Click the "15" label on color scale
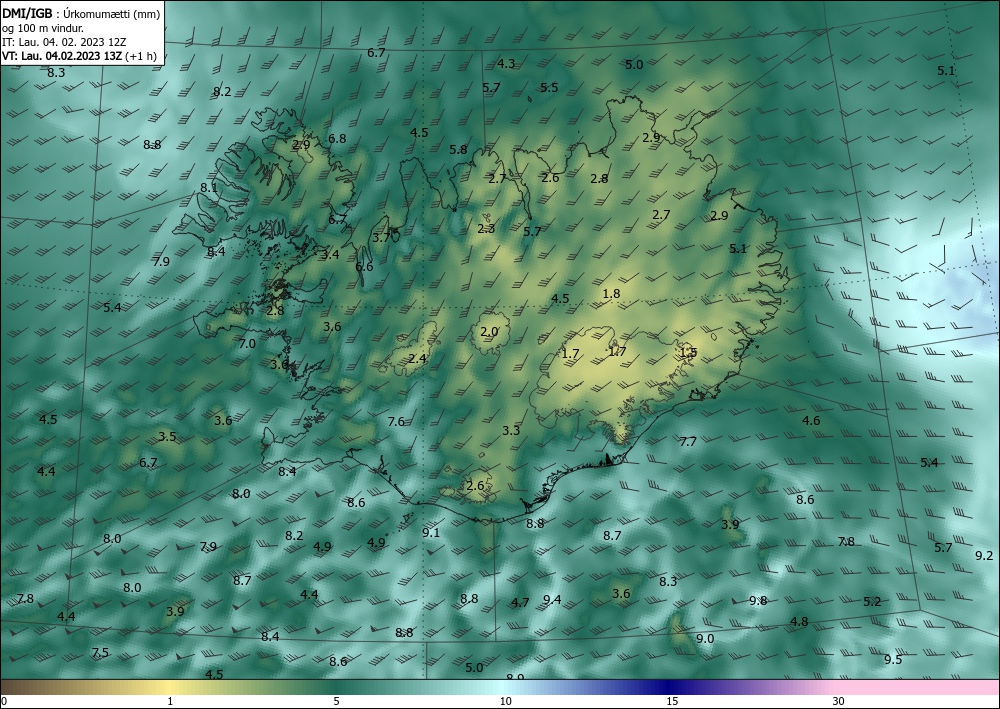The width and height of the screenshot is (1000, 709). click(x=672, y=702)
